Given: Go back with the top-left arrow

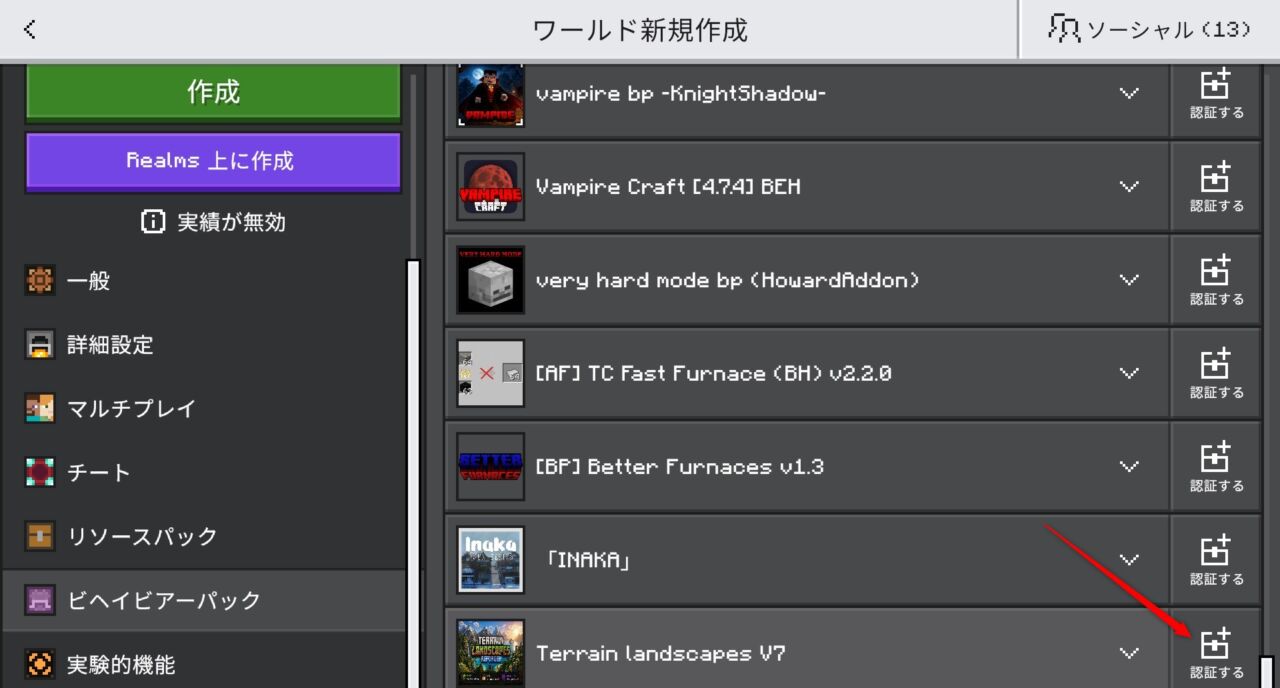Looking at the screenshot, I should (30, 29).
